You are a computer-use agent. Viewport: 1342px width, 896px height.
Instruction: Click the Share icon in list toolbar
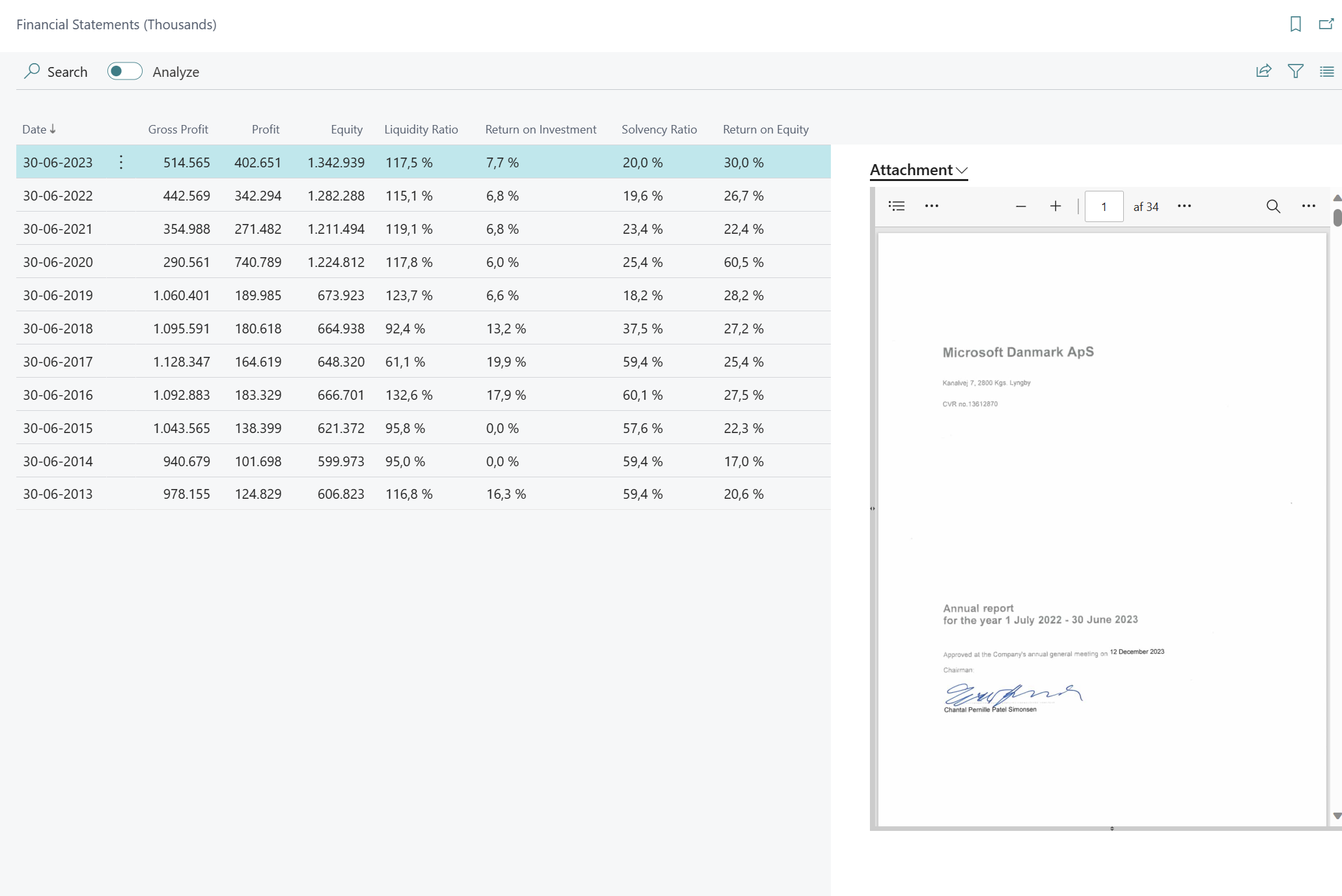pyautogui.click(x=1264, y=71)
